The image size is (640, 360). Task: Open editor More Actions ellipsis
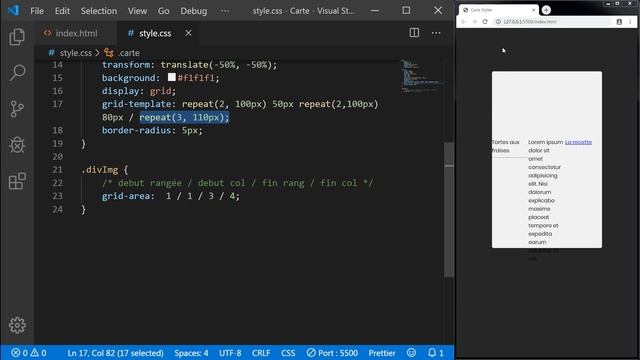pyautogui.click(x=436, y=33)
